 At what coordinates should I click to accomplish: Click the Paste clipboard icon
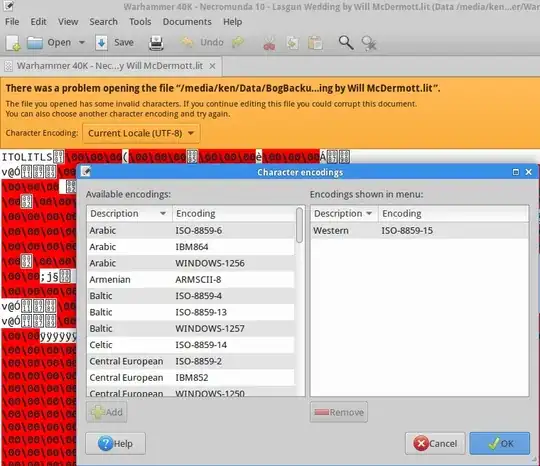(x=315, y=43)
